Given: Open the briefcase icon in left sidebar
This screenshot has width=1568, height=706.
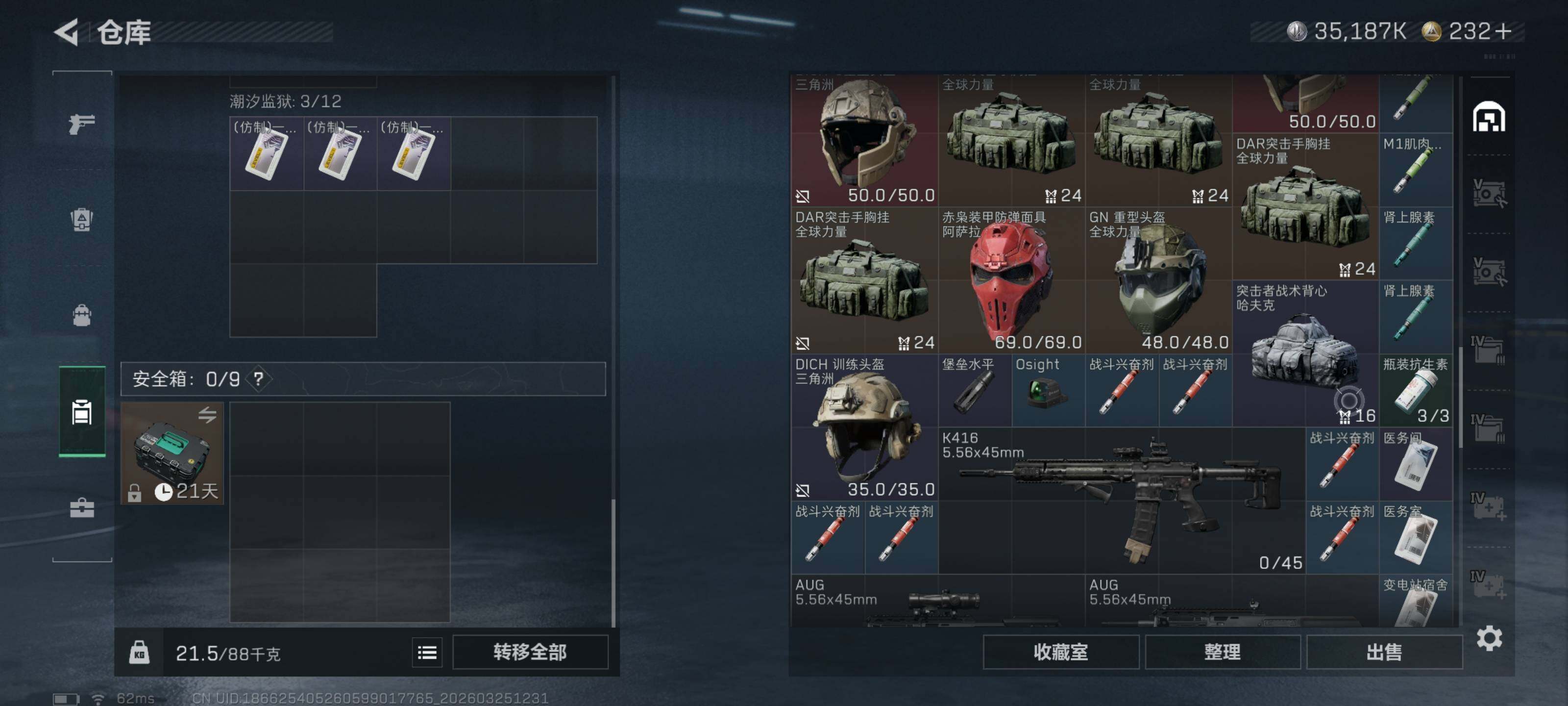Looking at the screenshot, I should click(81, 507).
